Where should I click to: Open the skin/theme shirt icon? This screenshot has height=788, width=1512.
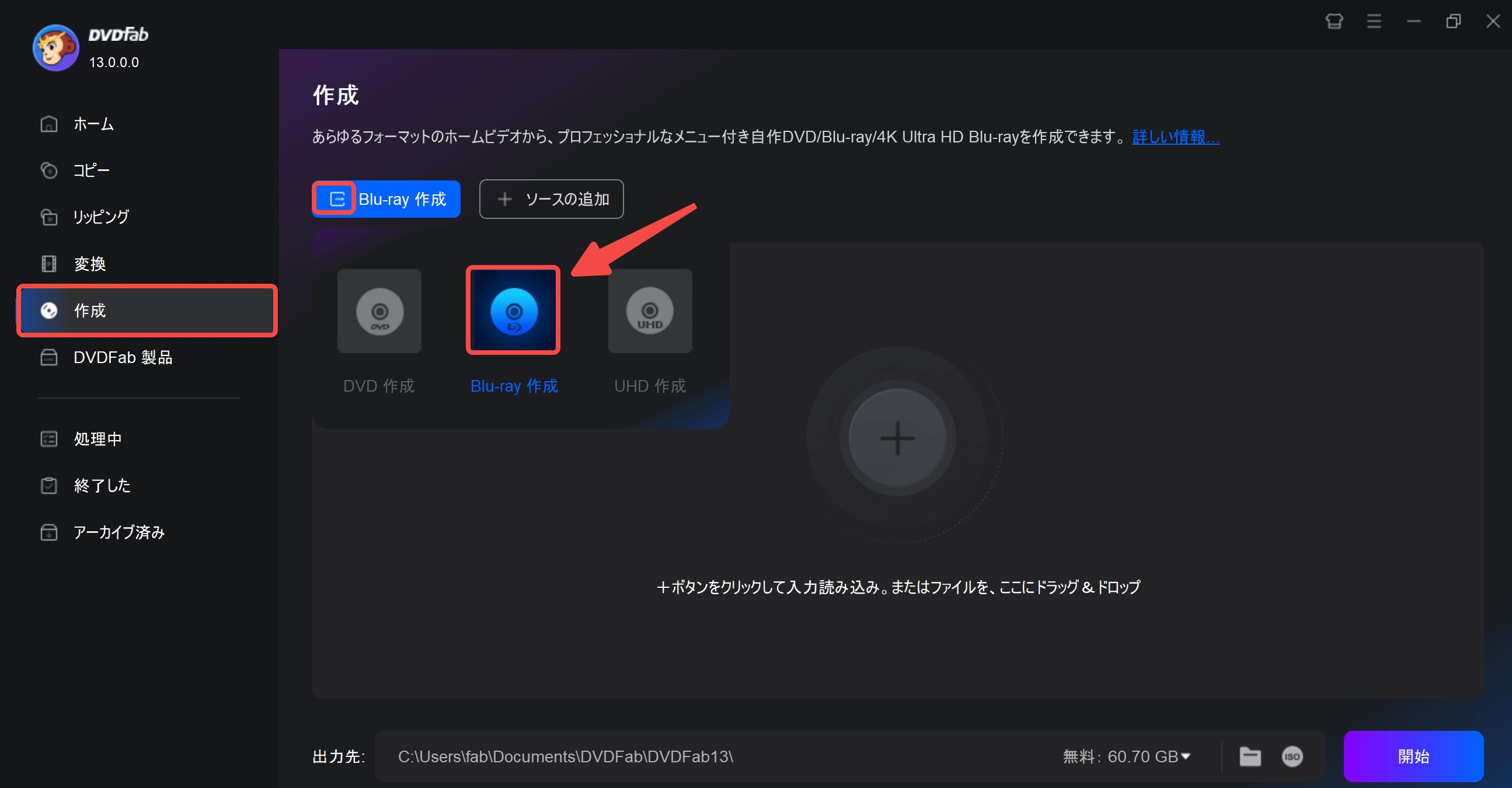(x=1334, y=22)
